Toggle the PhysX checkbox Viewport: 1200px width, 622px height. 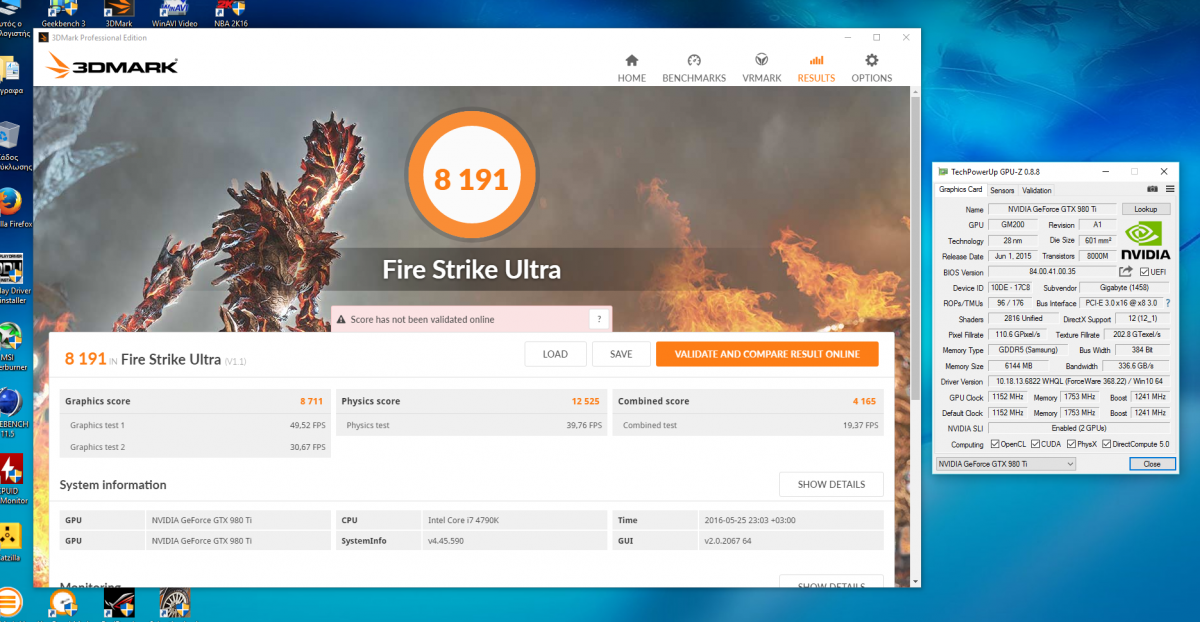(x=1071, y=444)
